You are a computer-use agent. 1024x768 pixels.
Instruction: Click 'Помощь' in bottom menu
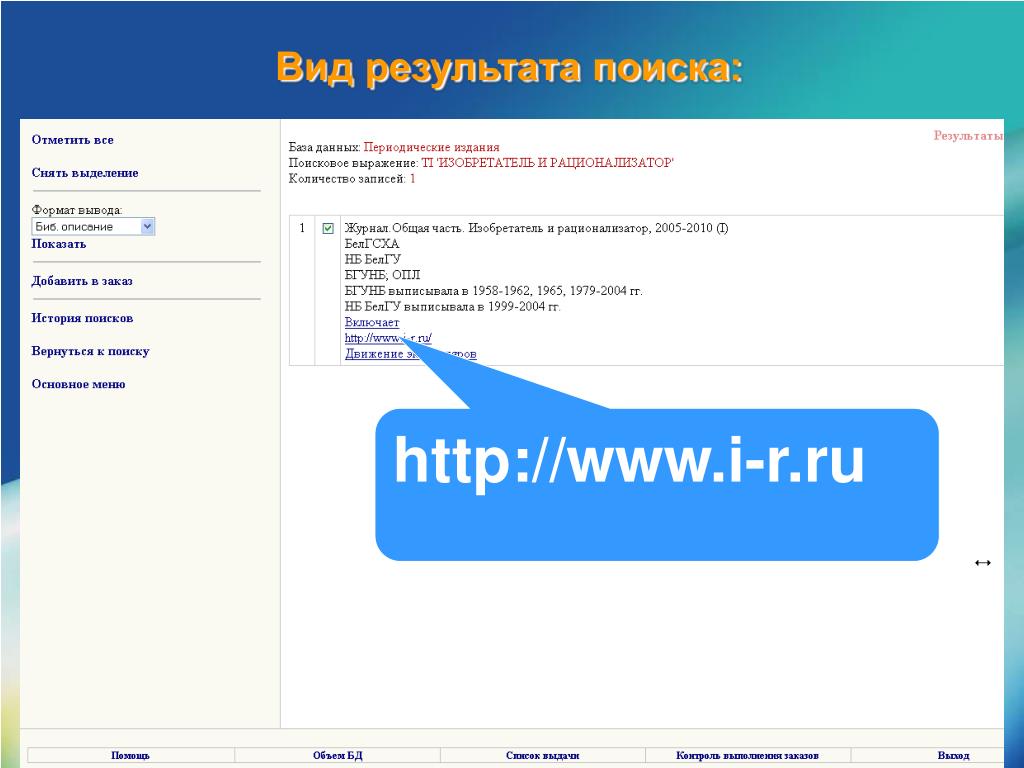(x=131, y=756)
